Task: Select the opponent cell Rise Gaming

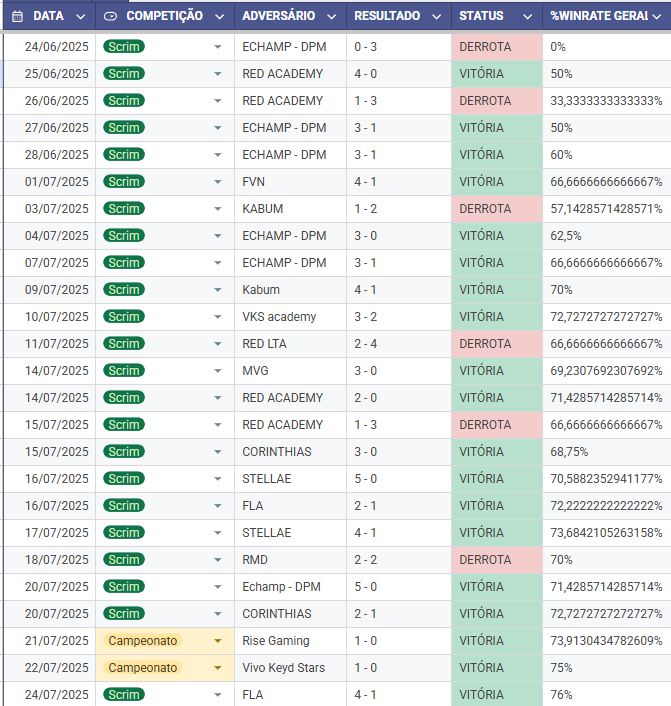Action: (x=290, y=641)
